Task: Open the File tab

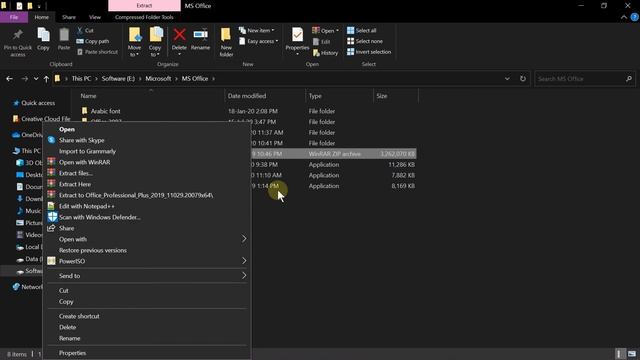Action: pyautogui.click(x=14, y=17)
